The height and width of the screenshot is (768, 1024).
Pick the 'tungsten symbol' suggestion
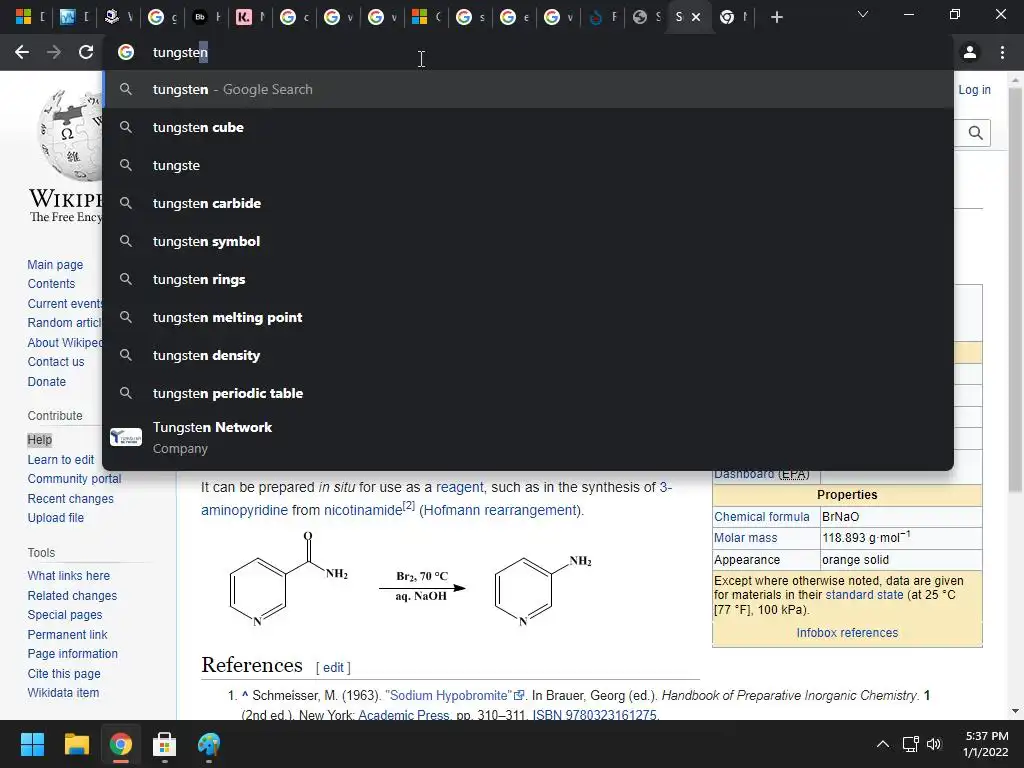tap(528, 241)
